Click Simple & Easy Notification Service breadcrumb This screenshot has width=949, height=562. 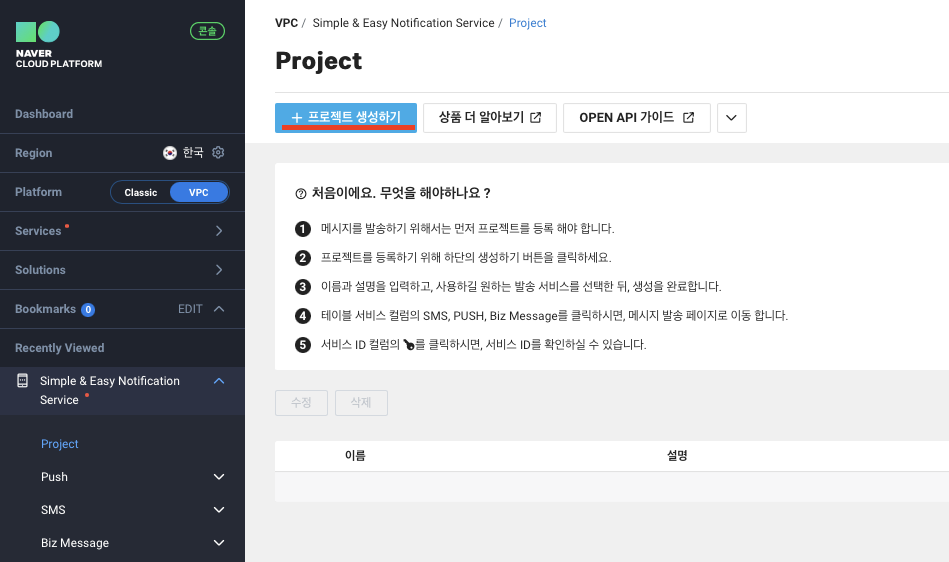click(403, 23)
